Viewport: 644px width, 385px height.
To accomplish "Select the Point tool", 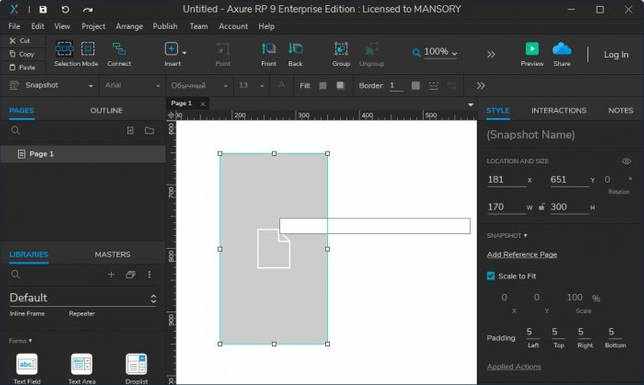I will pos(223,54).
